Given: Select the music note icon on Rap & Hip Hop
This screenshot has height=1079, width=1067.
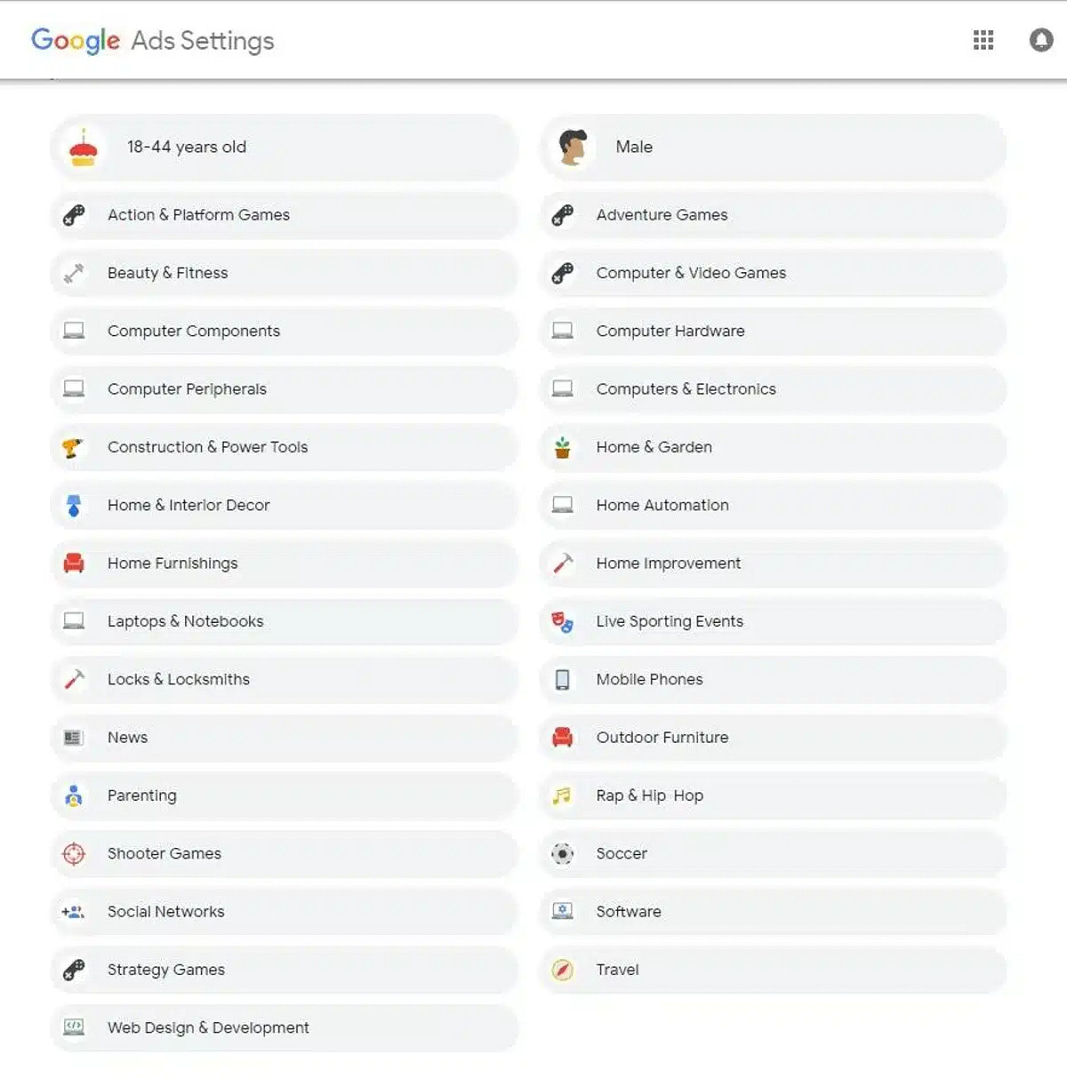Looking at the screenshot, I should tap(562, 795).
